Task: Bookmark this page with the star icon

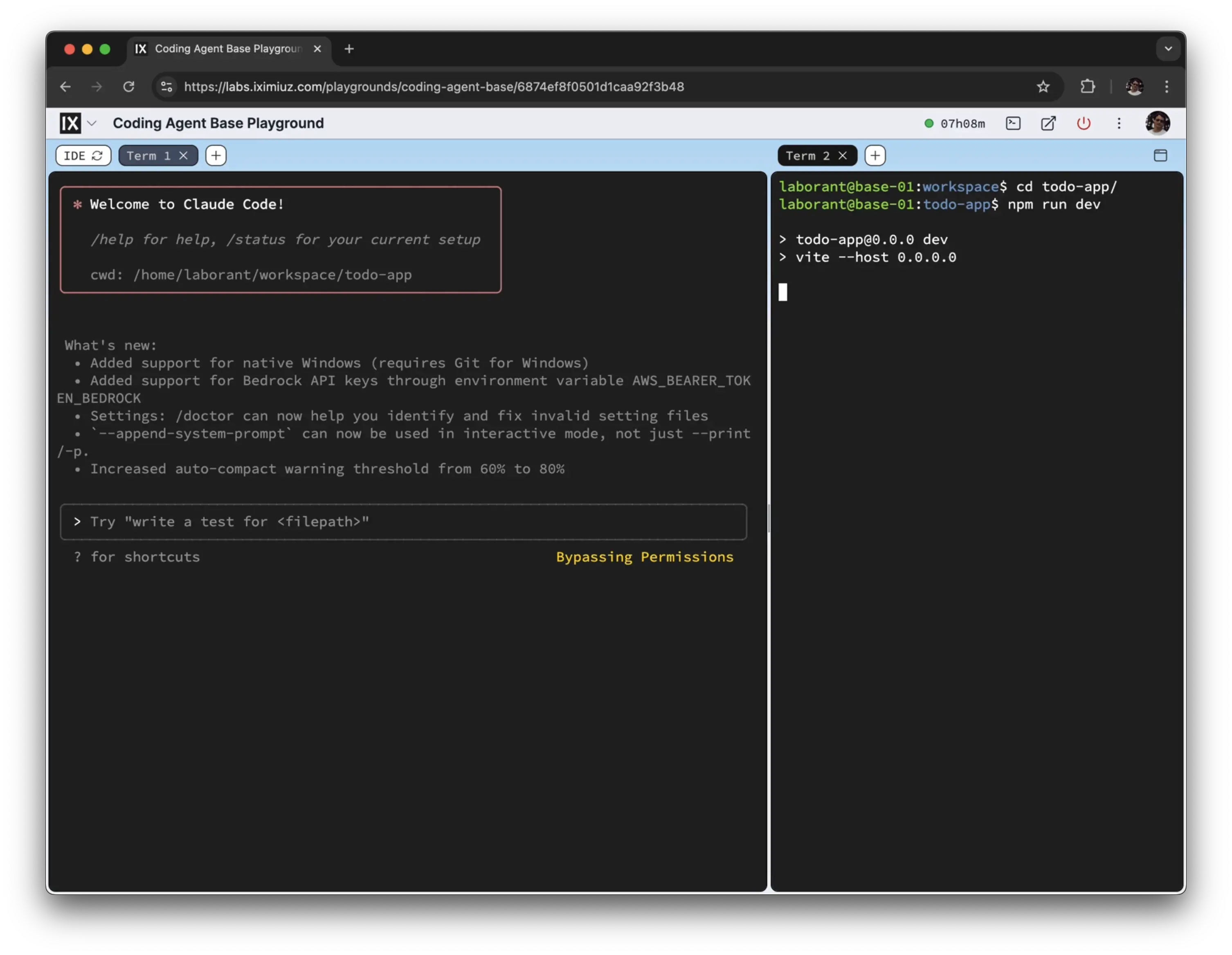Action: coord(1043,87)
